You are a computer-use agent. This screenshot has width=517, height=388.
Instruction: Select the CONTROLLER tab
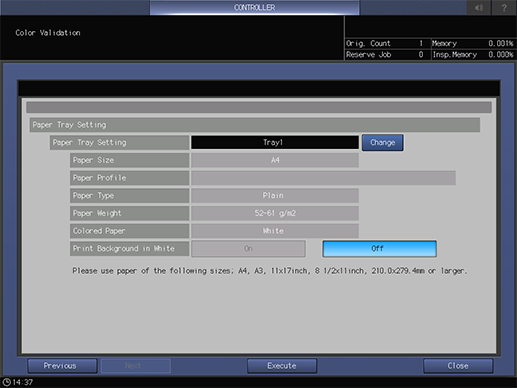pos(254,7)
